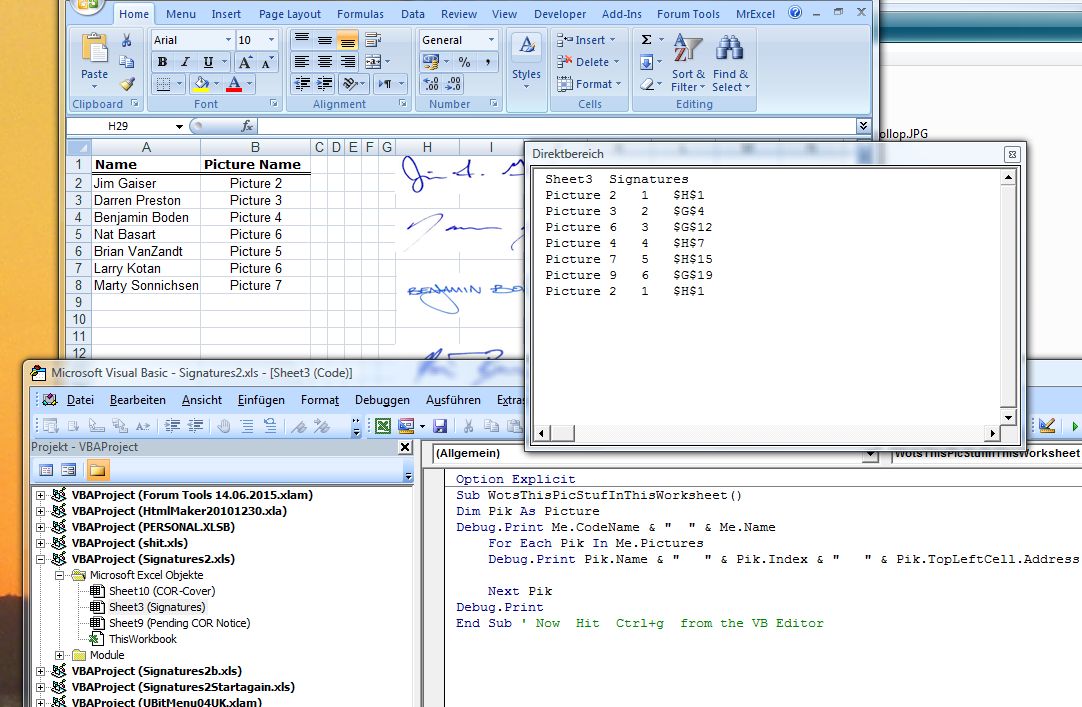
Task: Switch to the Formulas ribbon tab
Action: coord(360,14)
